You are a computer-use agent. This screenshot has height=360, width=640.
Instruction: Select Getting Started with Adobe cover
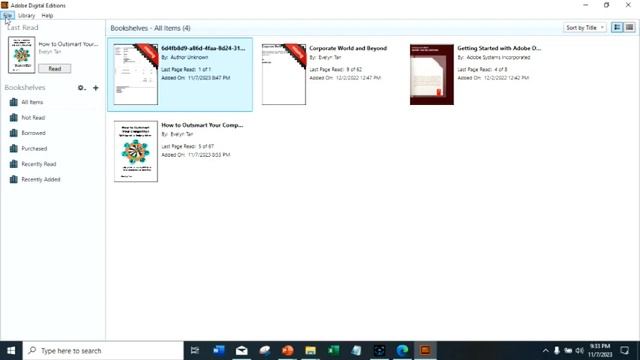pos(432,74)
